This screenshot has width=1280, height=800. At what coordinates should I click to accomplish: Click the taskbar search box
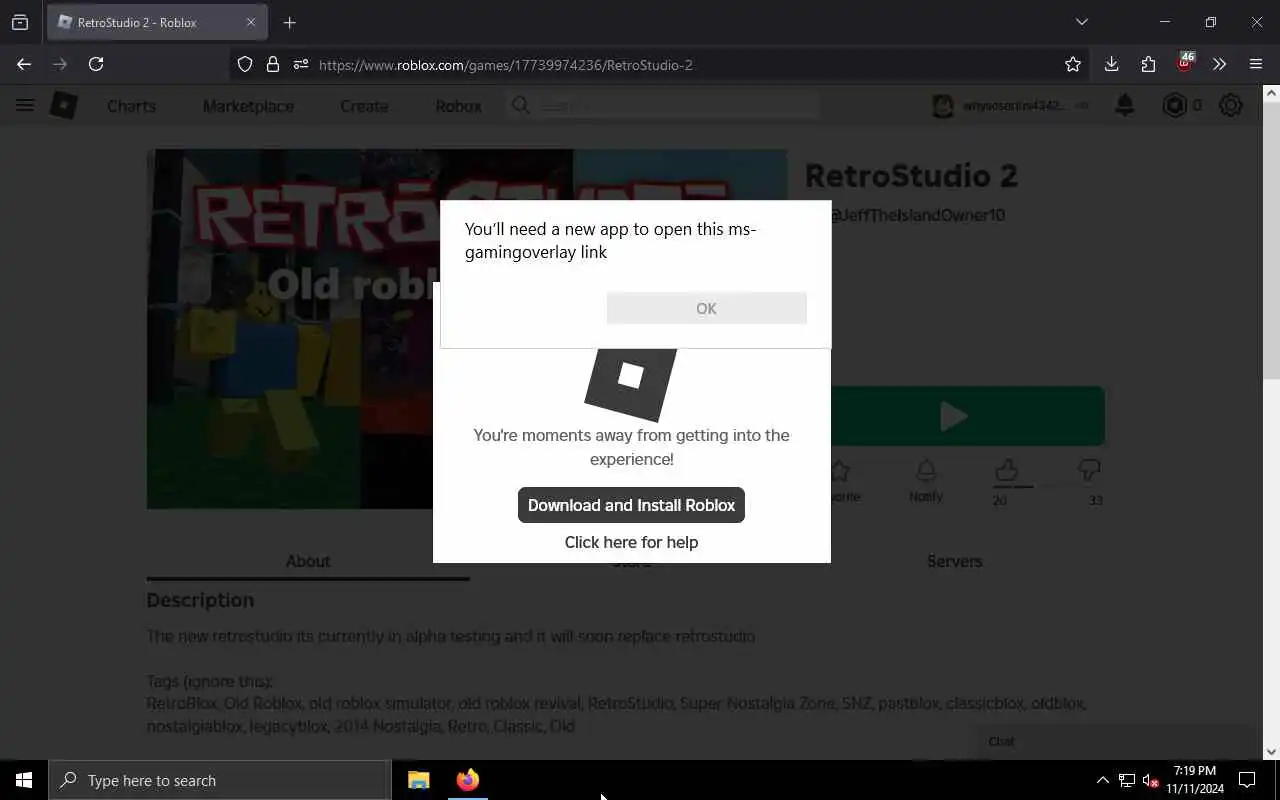tap(220, 780)
